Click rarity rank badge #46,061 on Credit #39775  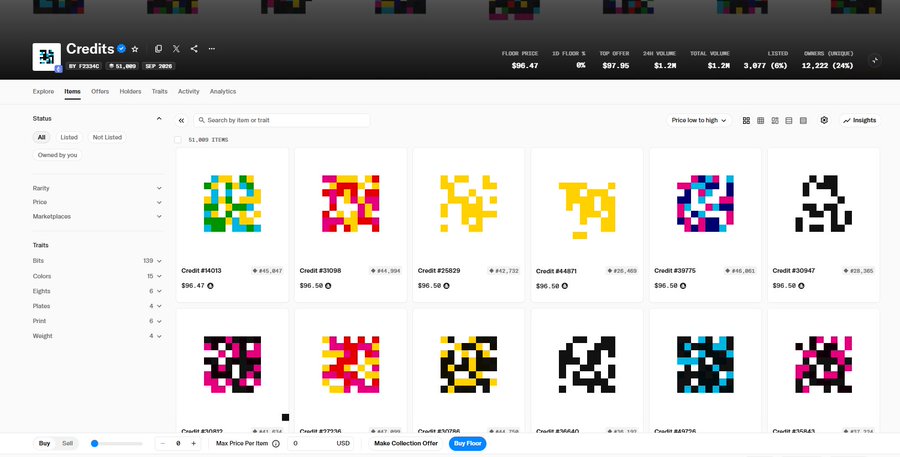click(x=740, y=271)
